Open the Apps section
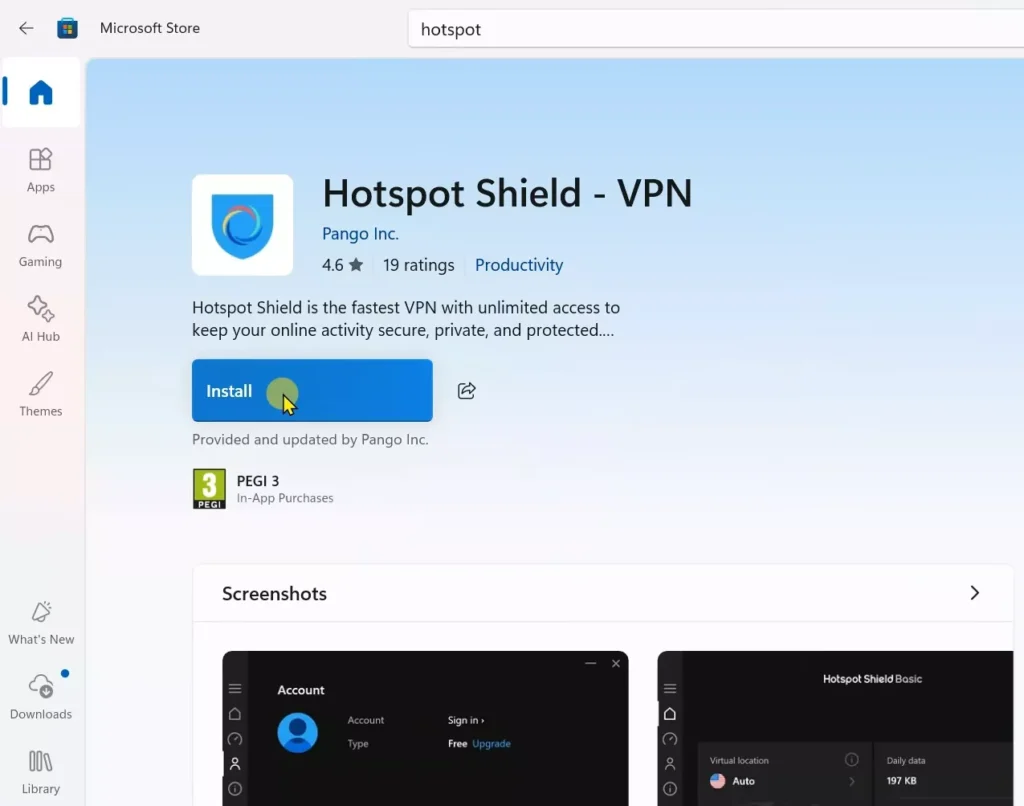 pyautogui.click(x=40, y=168)
